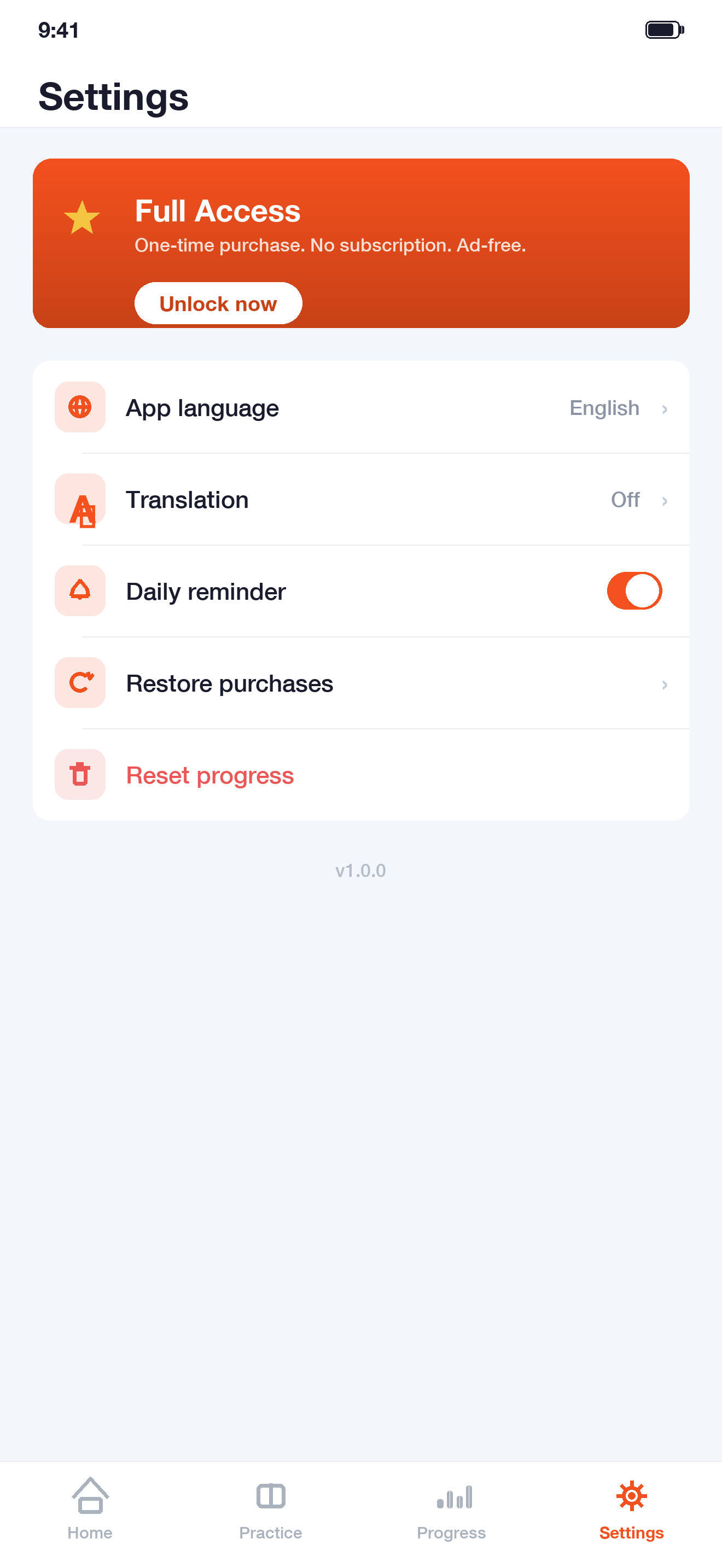
Task: Select Reset progress red text
Action: click(209, 775)
